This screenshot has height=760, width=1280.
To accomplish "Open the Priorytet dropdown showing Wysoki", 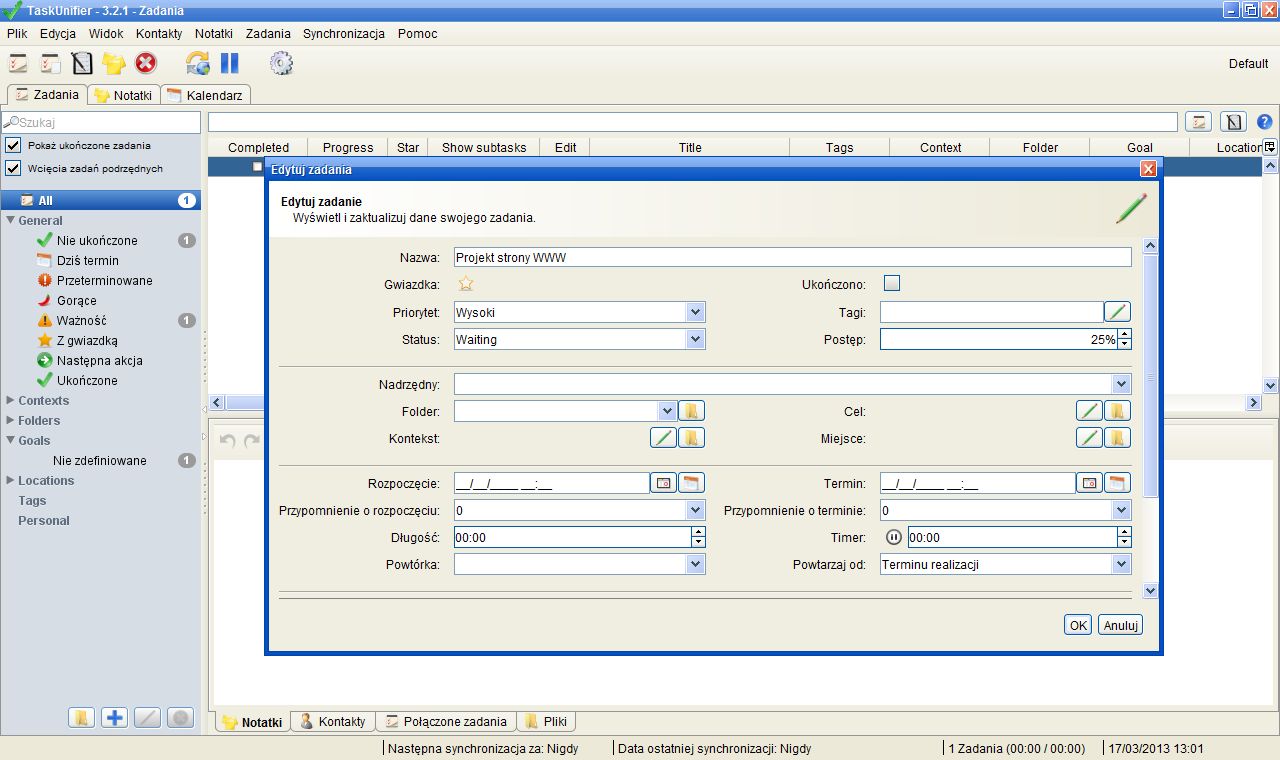I will click(697, 311).
